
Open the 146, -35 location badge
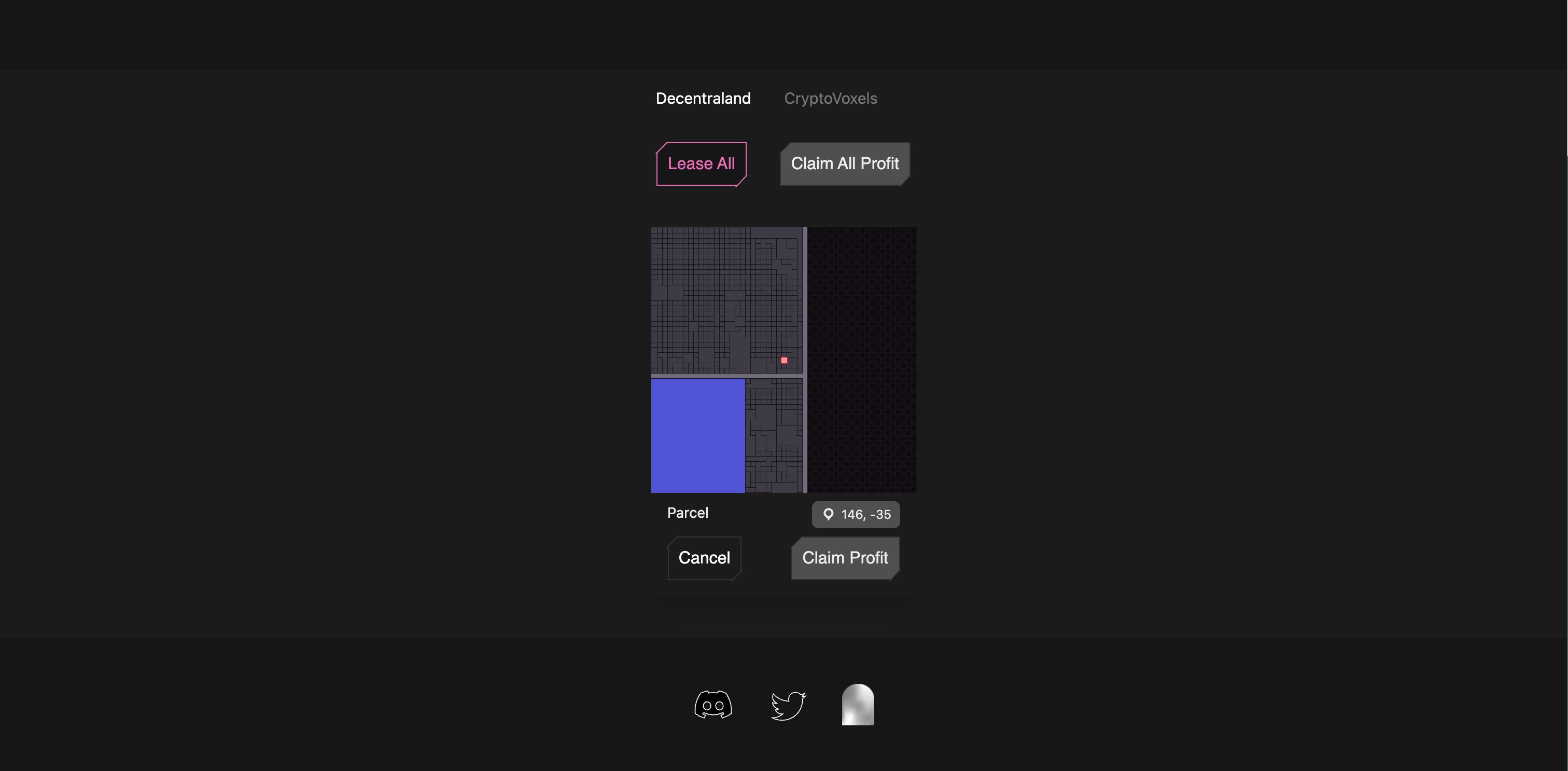pos(856,515)
